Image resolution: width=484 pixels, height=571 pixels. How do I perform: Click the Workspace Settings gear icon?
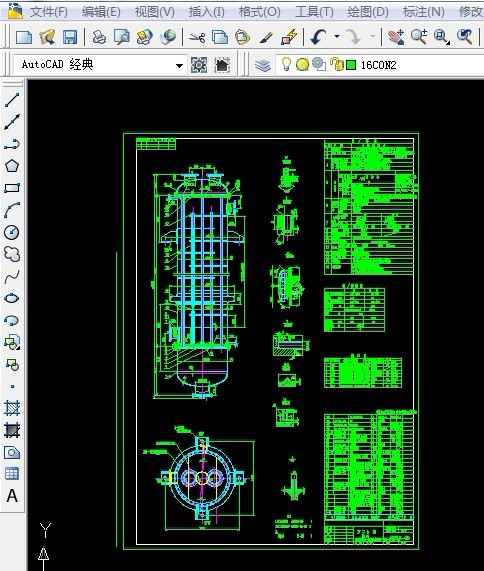point(199,65)
